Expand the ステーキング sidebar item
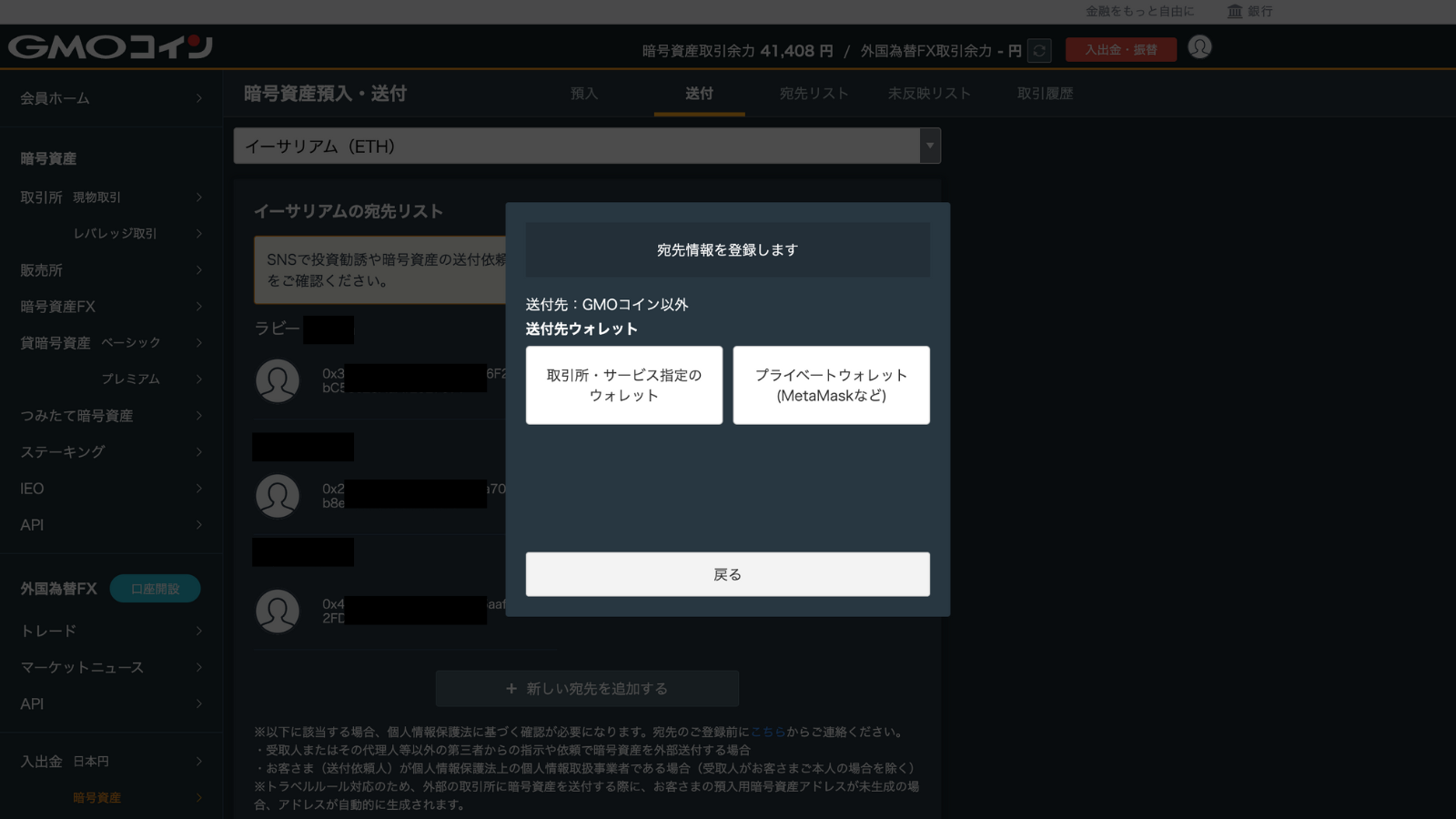Screen dimensions: 1456x819 (109, 452)
